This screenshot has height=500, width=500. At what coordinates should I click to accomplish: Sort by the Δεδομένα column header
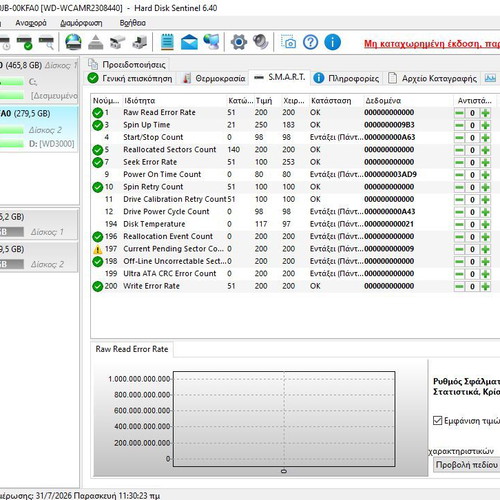[x=408, y=100]
